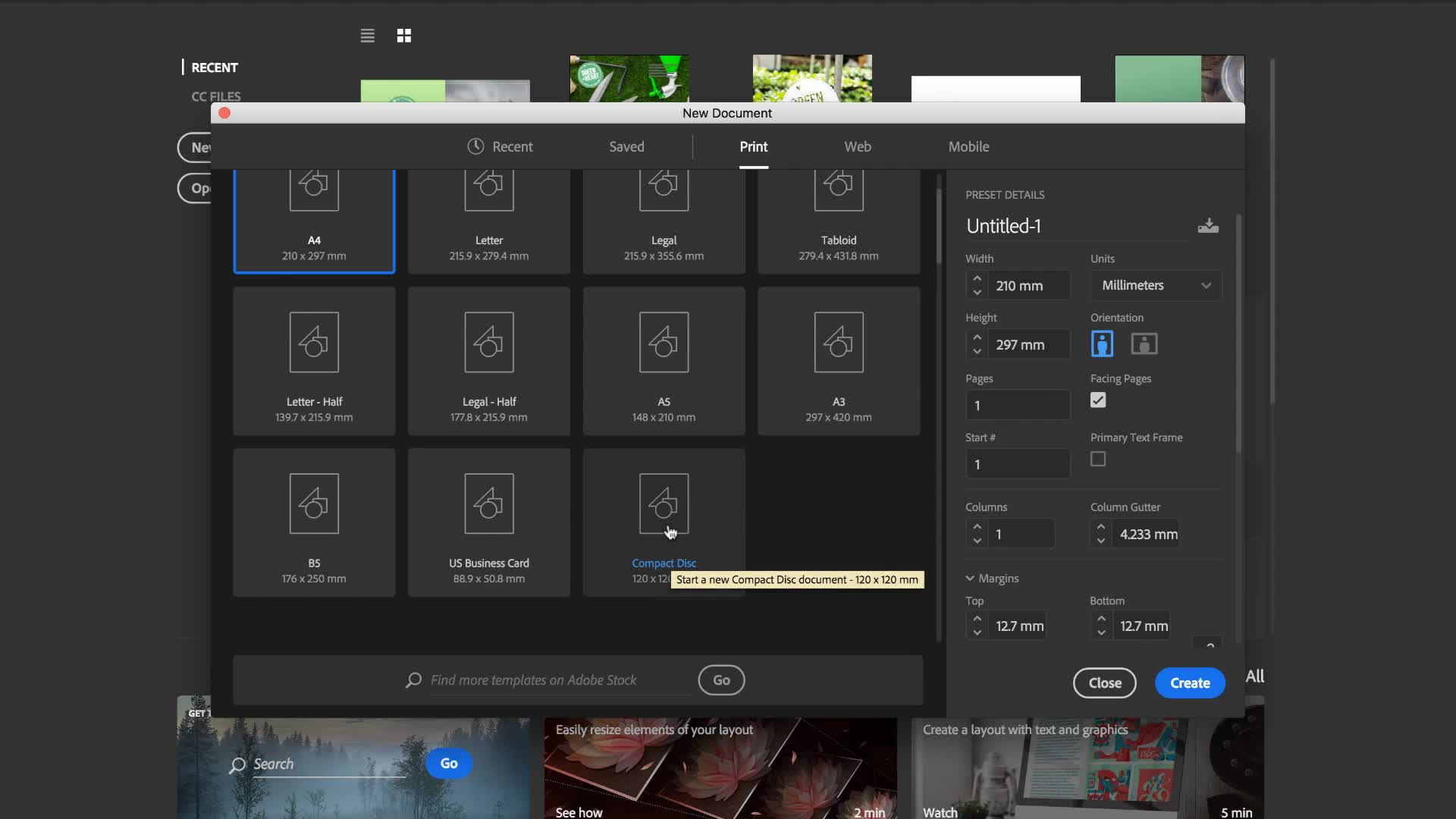Select the Letter preset page icon

(x=489, y=190)
